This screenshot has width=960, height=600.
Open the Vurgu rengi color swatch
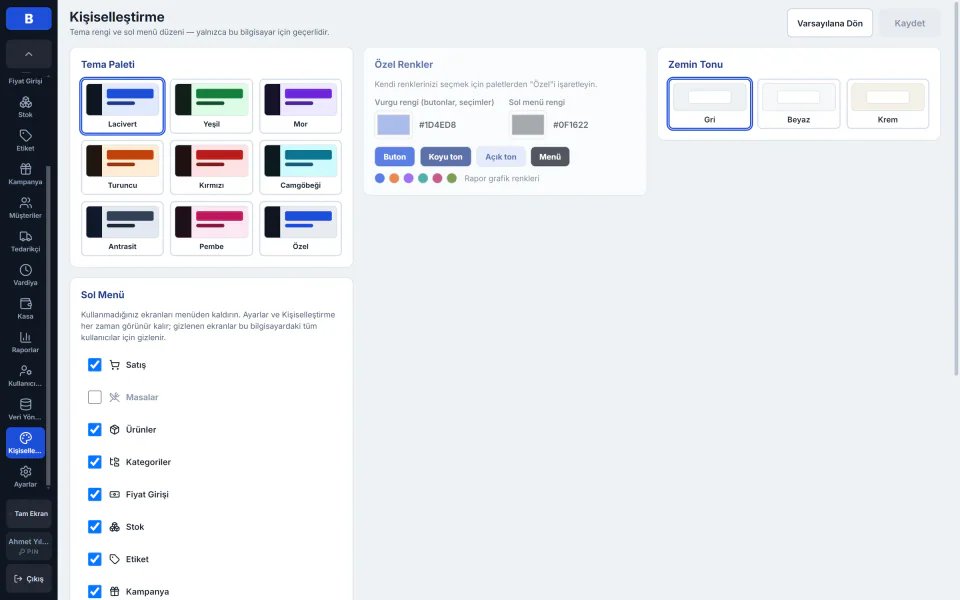pyautogui.click(x=393, y=124)
